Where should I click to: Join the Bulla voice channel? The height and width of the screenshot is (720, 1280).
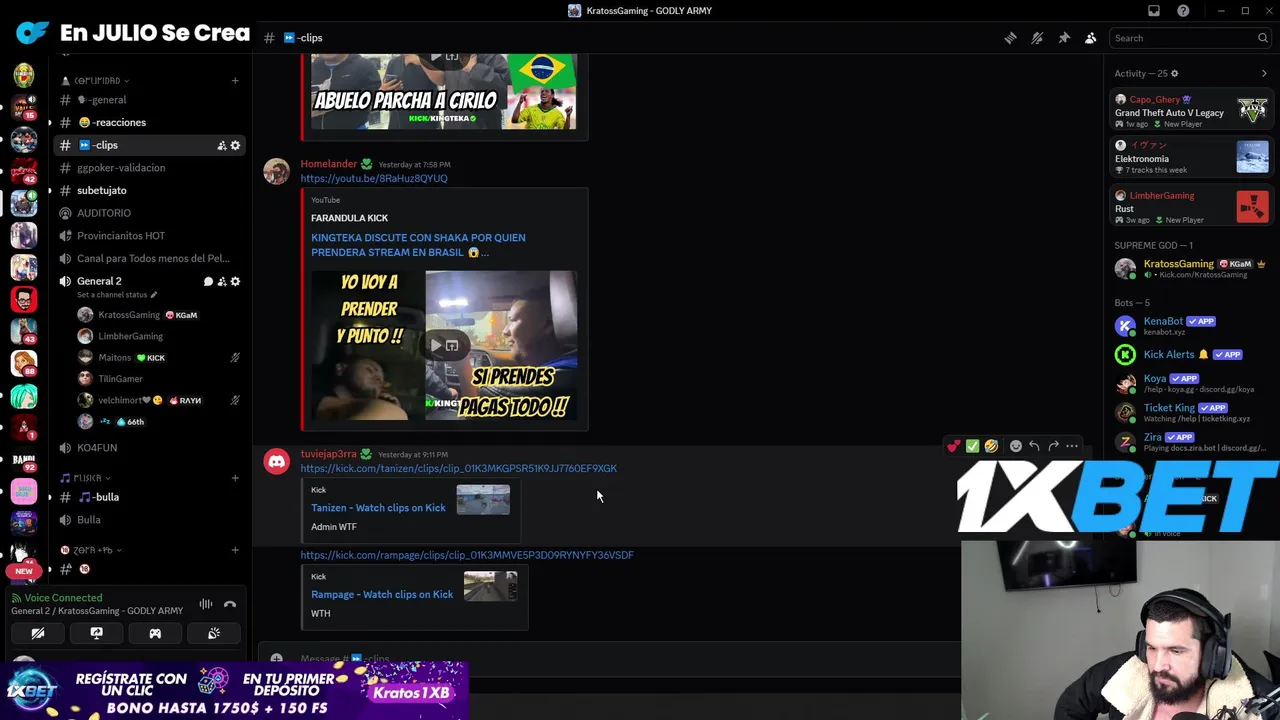coord(150,520)
